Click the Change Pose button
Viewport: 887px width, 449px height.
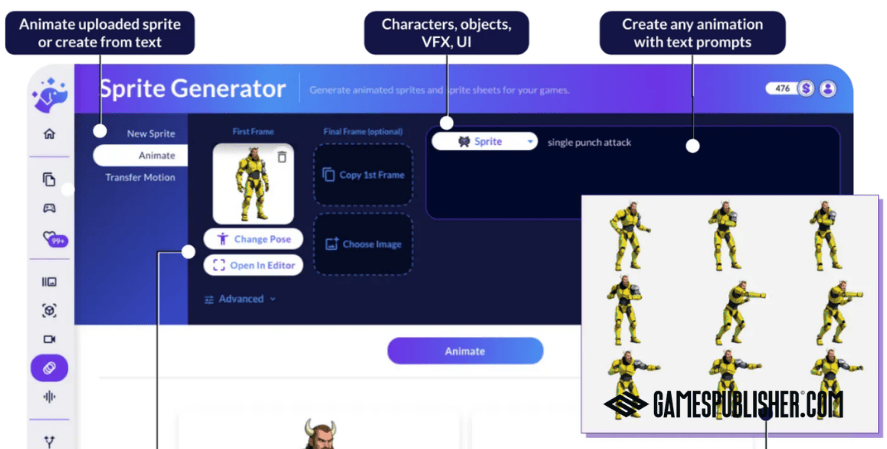click(253, 239)
